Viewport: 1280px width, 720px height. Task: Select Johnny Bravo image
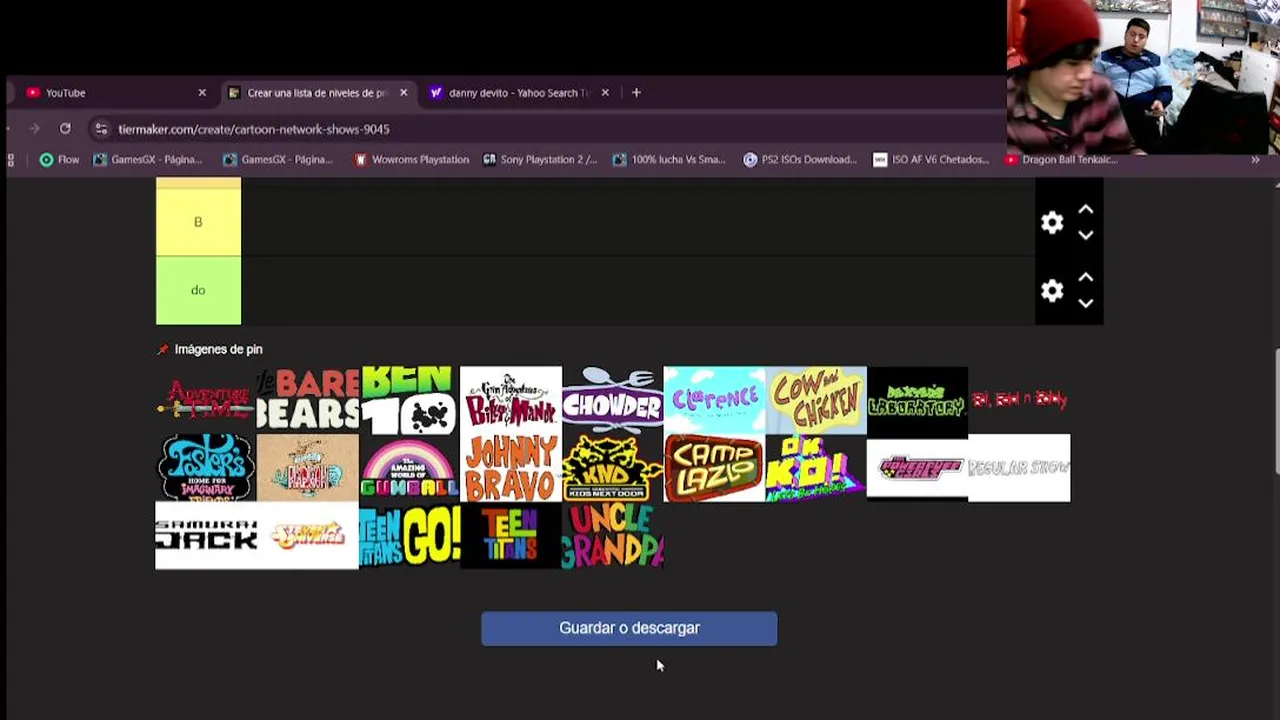pos(511,468)
